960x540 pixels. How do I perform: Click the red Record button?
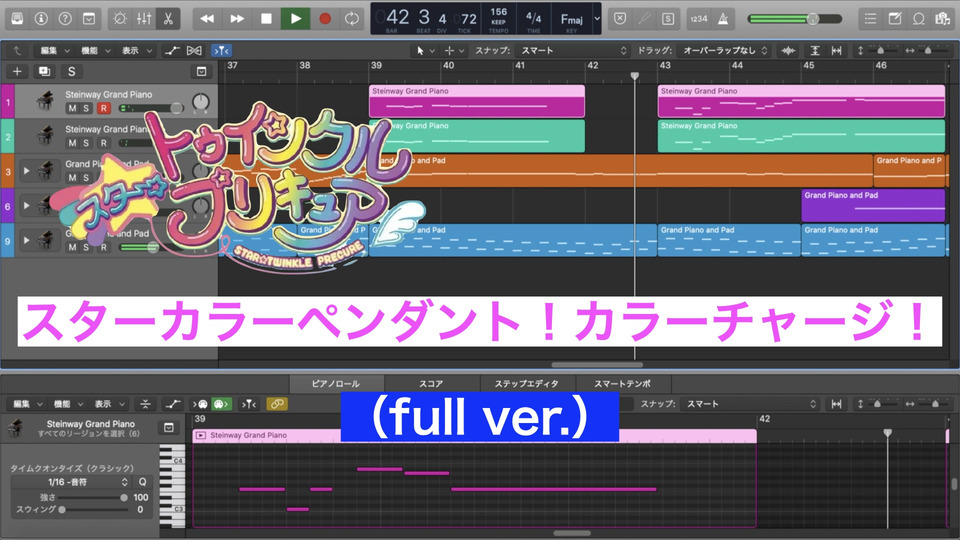(x=324, y=19)
